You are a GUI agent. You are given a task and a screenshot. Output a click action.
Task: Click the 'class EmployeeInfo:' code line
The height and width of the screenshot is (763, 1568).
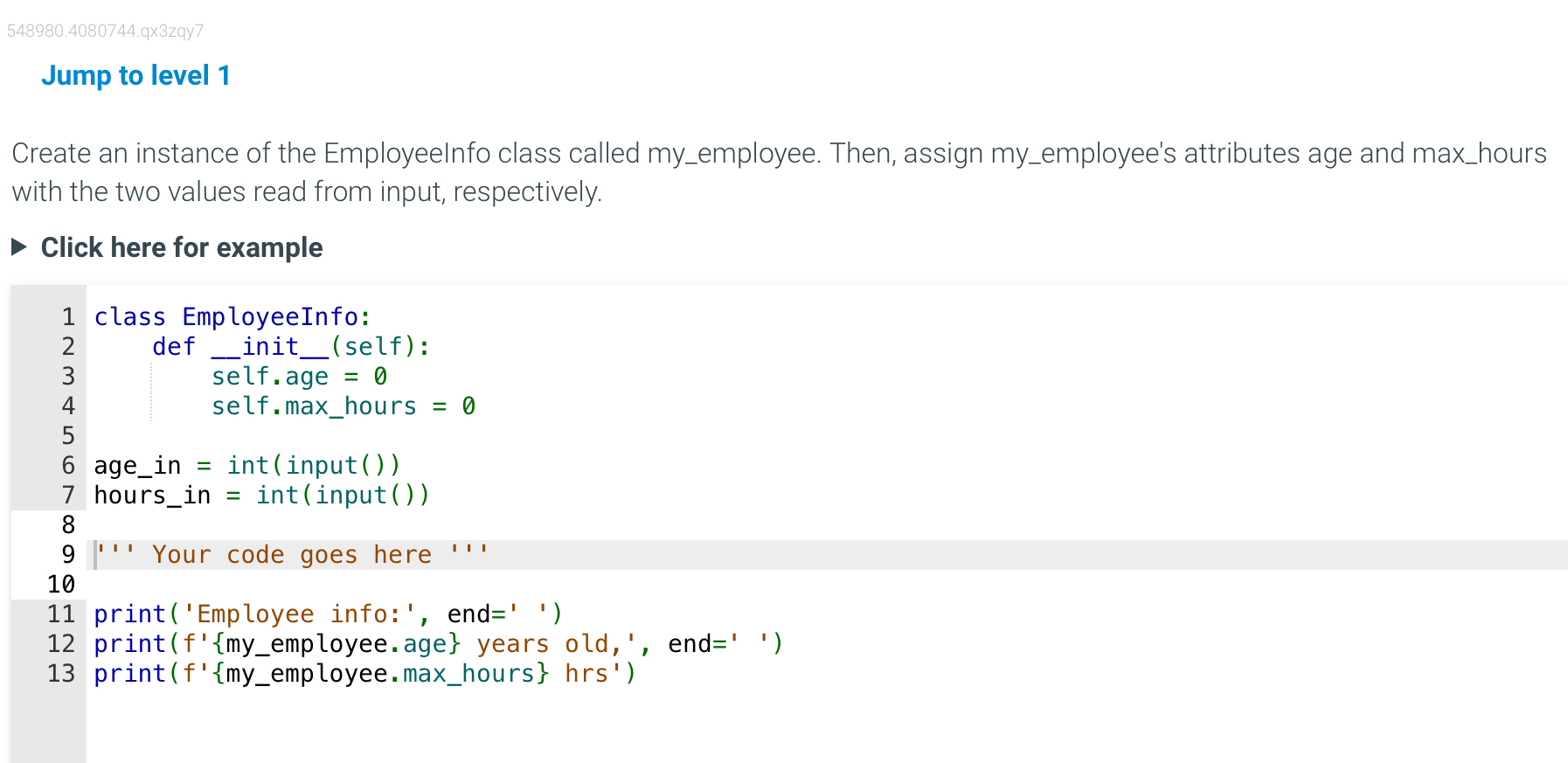pyautogui.click(x=232, y=316)
